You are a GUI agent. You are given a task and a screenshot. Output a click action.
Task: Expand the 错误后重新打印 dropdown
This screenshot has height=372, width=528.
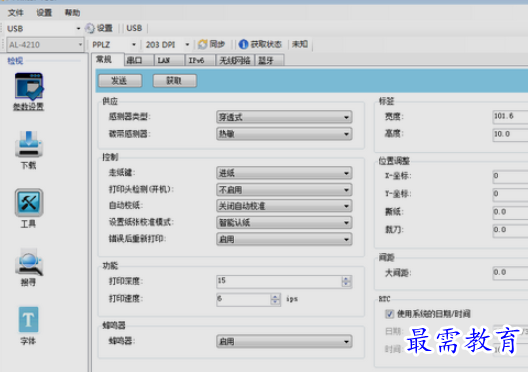[284, 239]
